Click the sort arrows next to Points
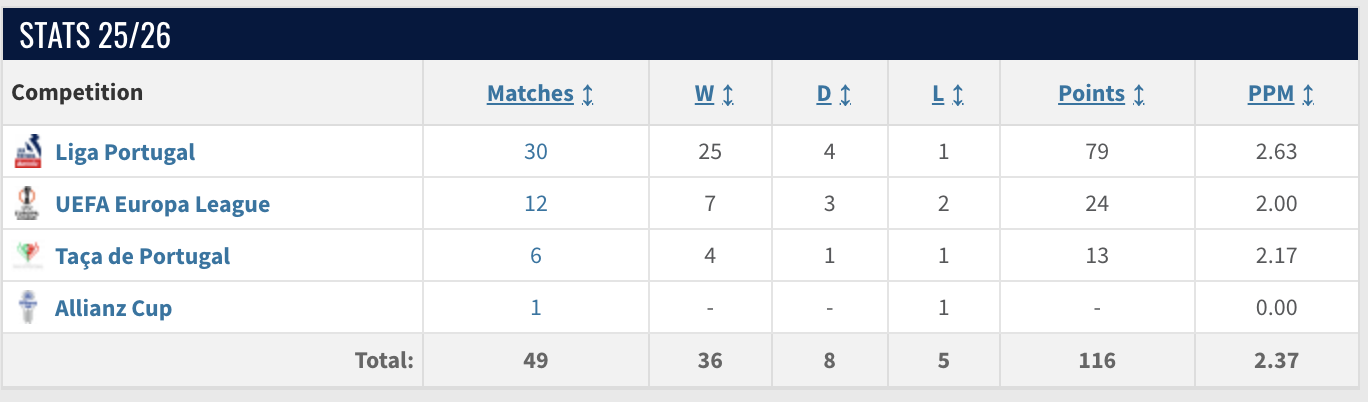This screenshot has height=402, width=1368. click(1139, 94)
